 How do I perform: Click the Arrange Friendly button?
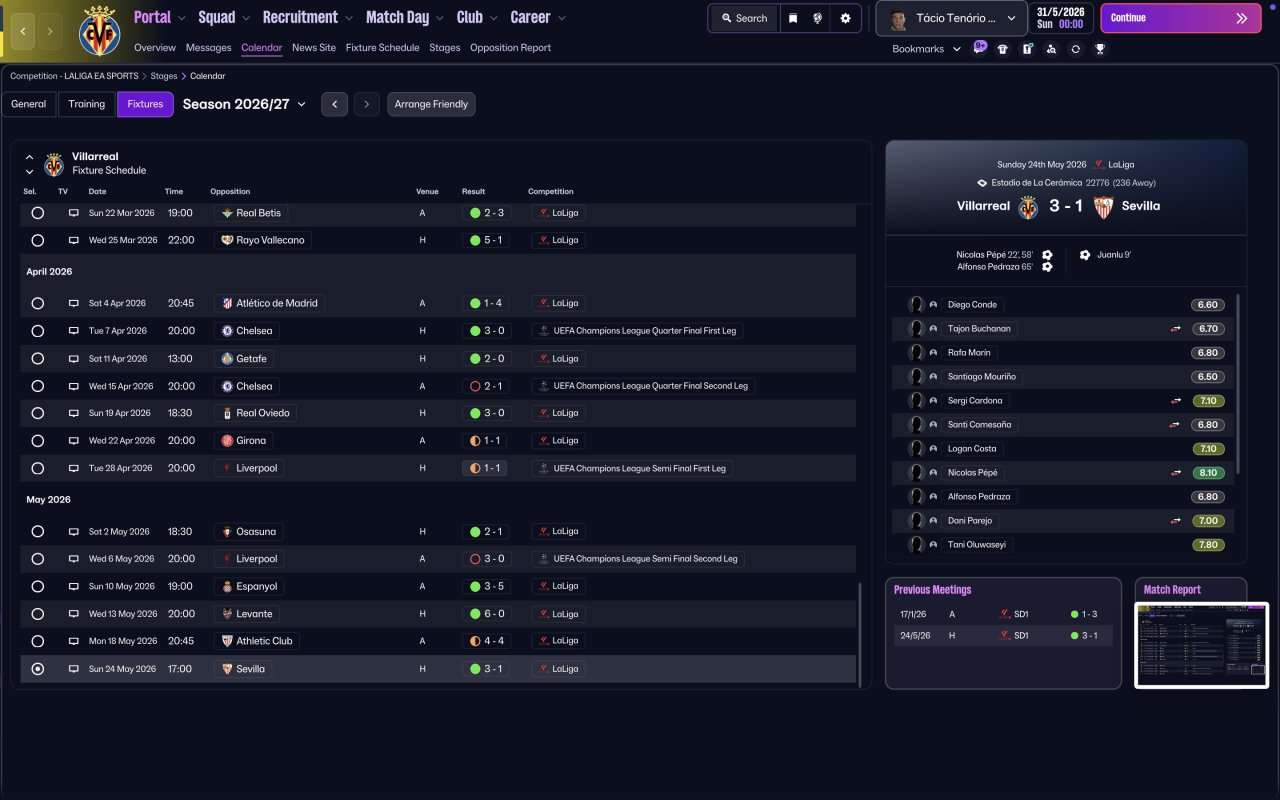[x=431, y=104]
